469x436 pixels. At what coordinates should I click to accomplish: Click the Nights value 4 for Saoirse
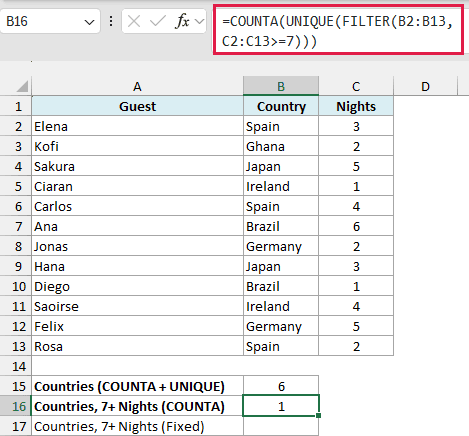pos(356,306)
